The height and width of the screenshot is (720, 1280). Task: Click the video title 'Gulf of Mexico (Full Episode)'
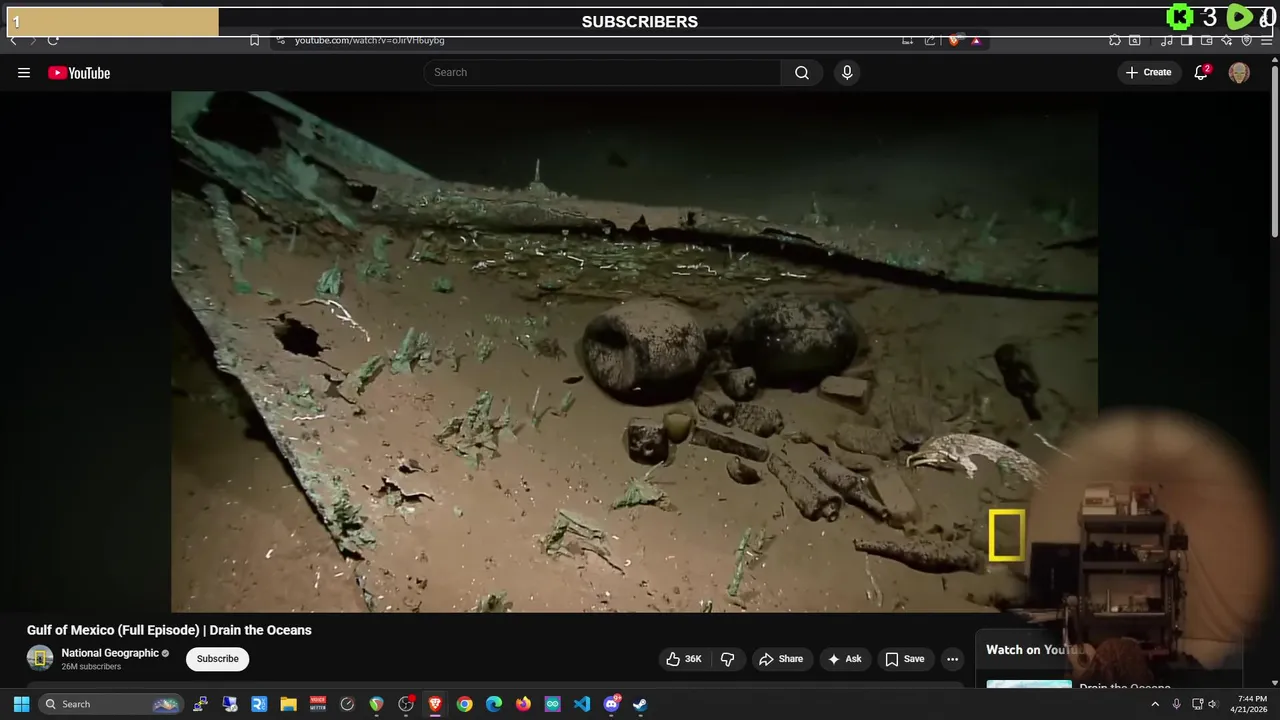(169, 630)
